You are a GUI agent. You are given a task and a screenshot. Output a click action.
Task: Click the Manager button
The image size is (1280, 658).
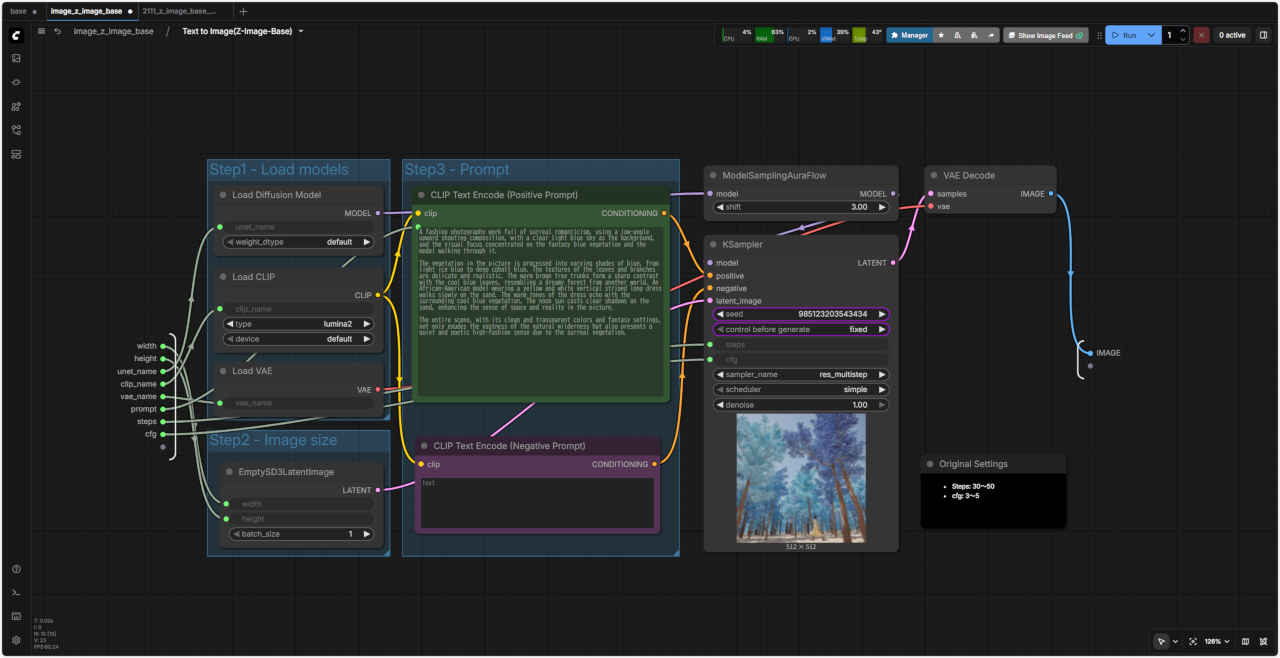(909, 35)
